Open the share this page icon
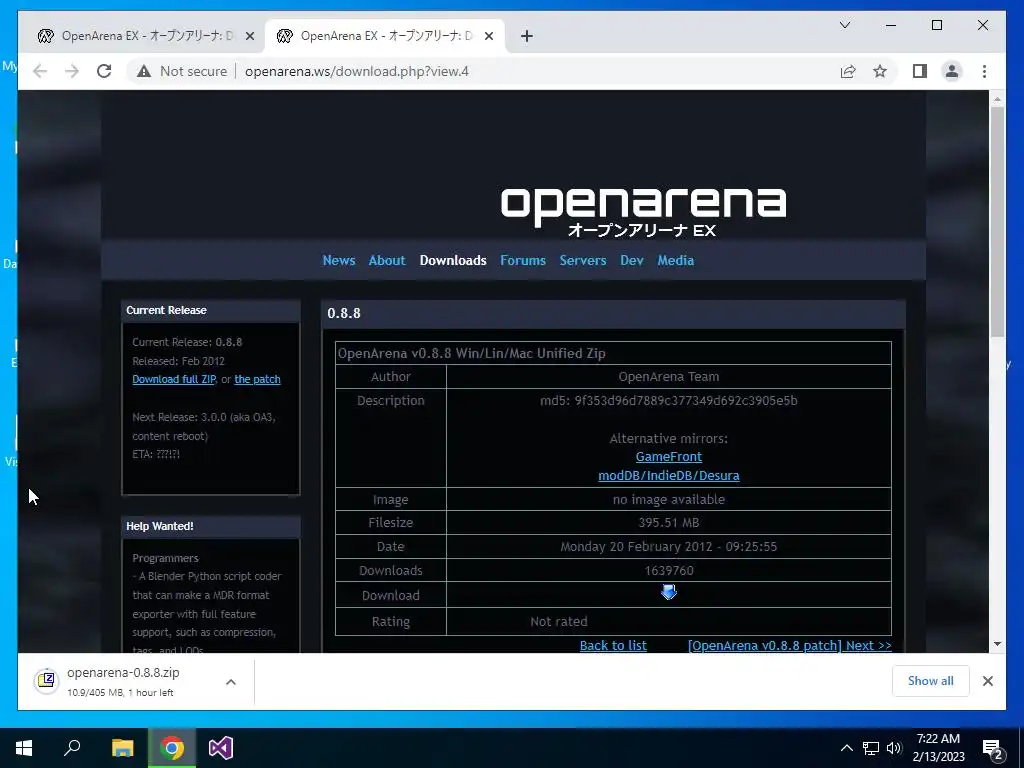Image resolution: width=1024 pixels, height=768 pixels. click(x=848, y=71)
